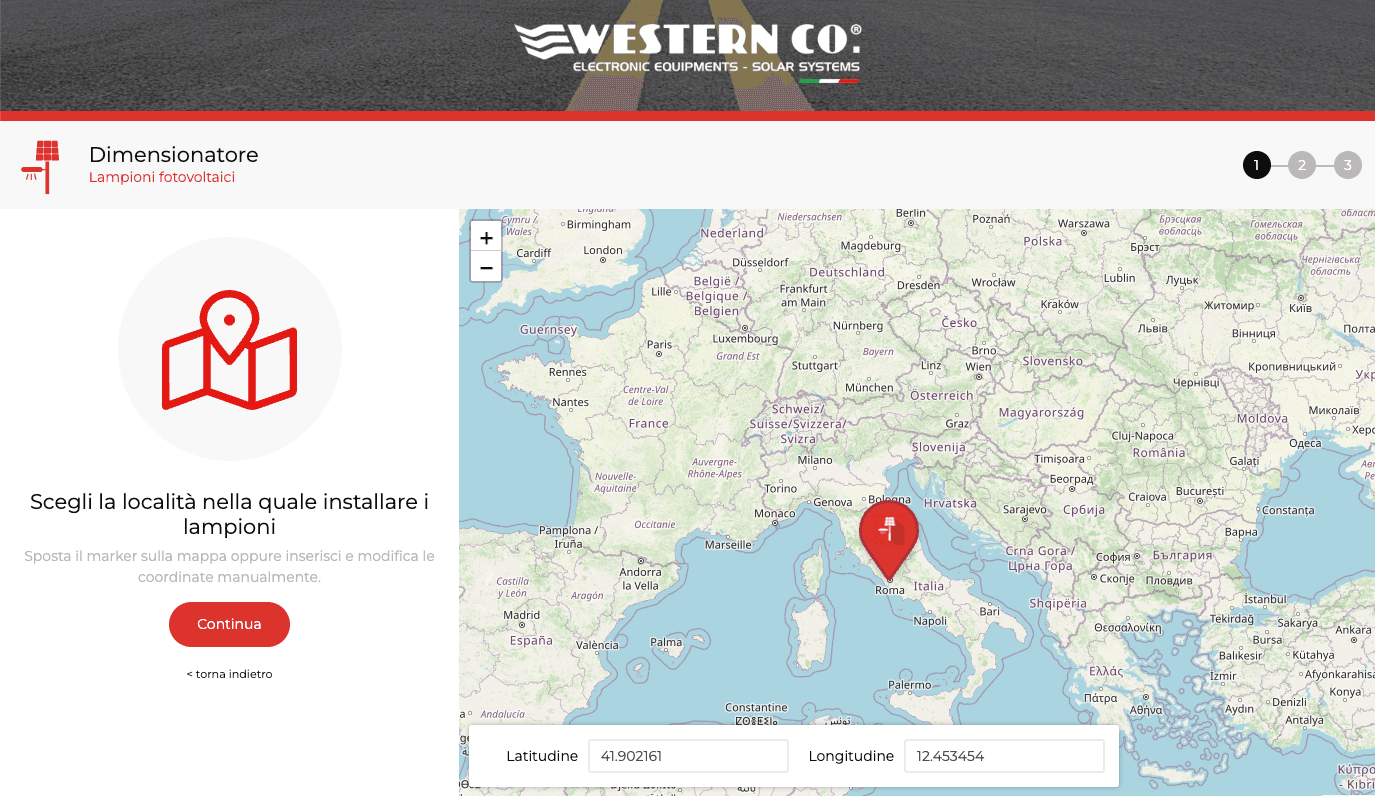Click the "torna indietro" back link
Image resolution: width=1375 pixels, height=796 pixels.
click(229, 674)
